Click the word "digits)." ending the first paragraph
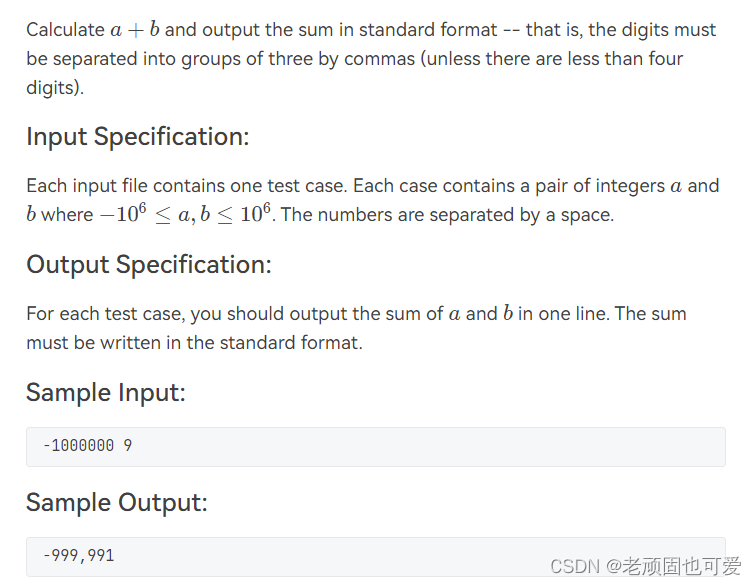 pyautogui.click(x=55, y=88)
